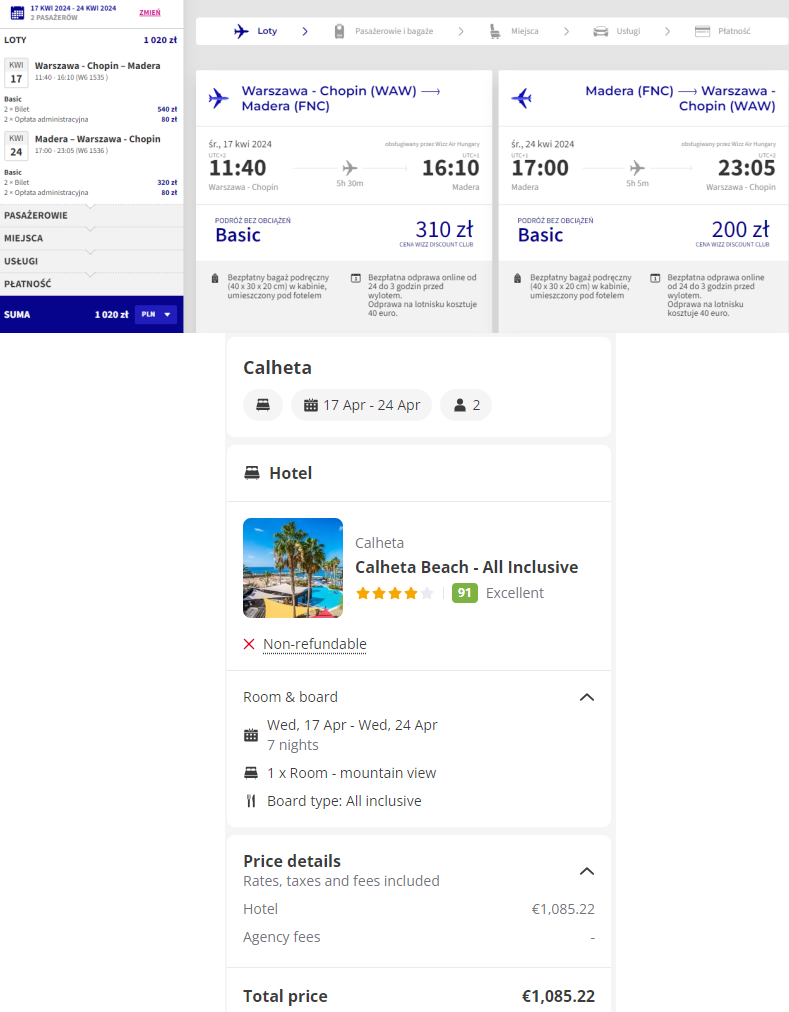This screenshot has height=1012, width=789.
Task: Open the 17 Apr - 24 Apr date chip
Action: (x=362, y=405)
